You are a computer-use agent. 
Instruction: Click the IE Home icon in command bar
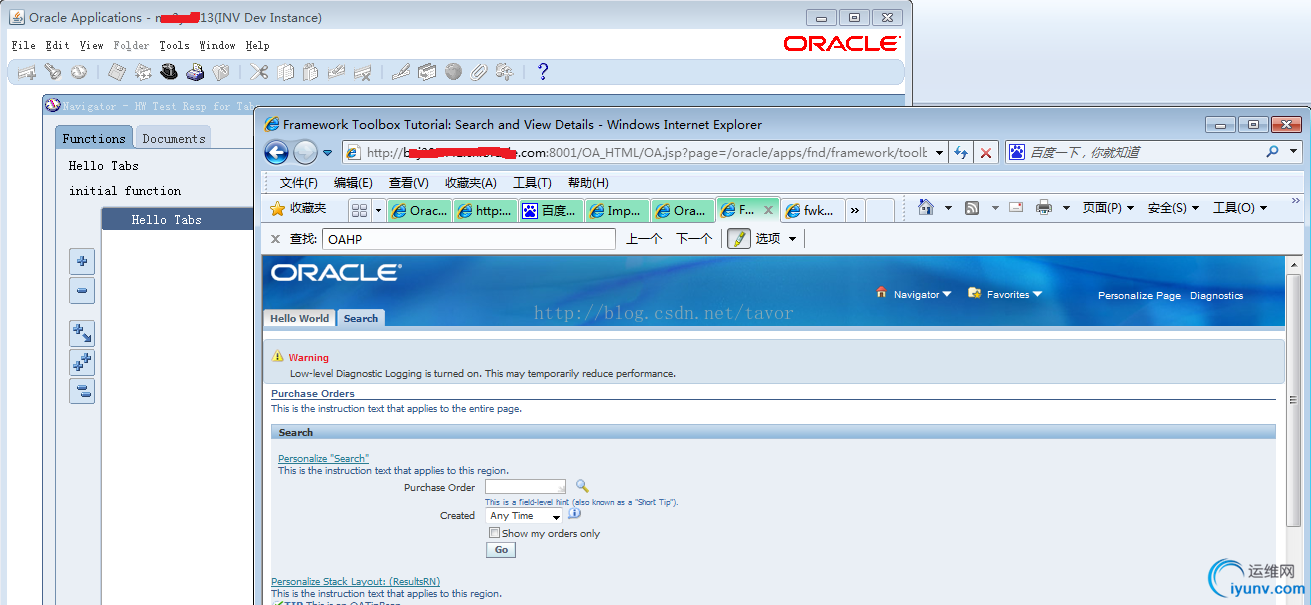click(x=926, y=208)
